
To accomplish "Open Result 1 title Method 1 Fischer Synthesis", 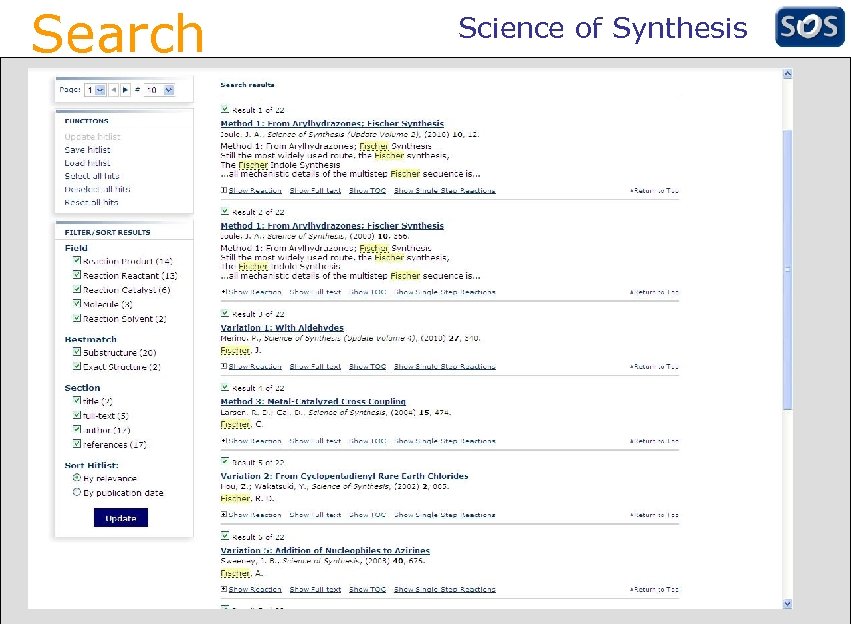I will pyautogui.click(x=332, y=123).
